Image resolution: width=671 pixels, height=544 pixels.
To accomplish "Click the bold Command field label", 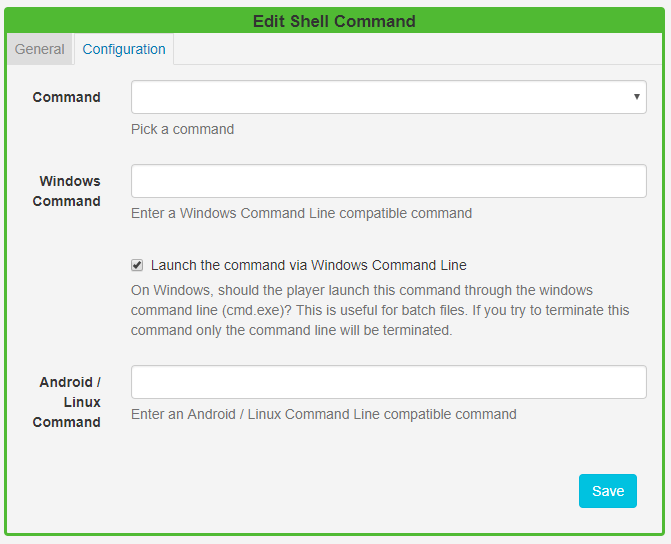I will 66,97.
